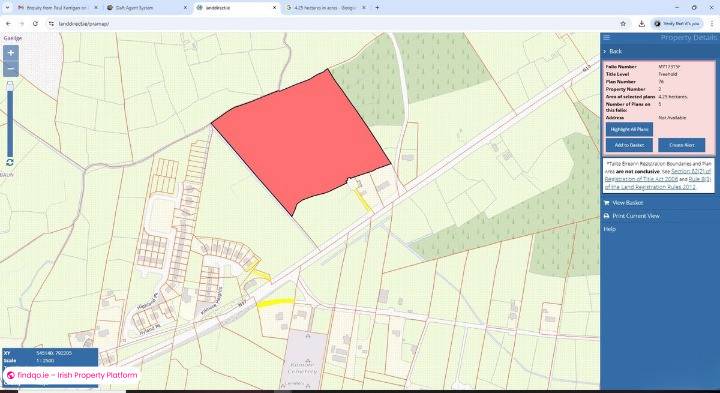The image size is (720, 393).
Task: Close the Daft Agent System tab
Action: pyautogui.click(x=186, y=8)
